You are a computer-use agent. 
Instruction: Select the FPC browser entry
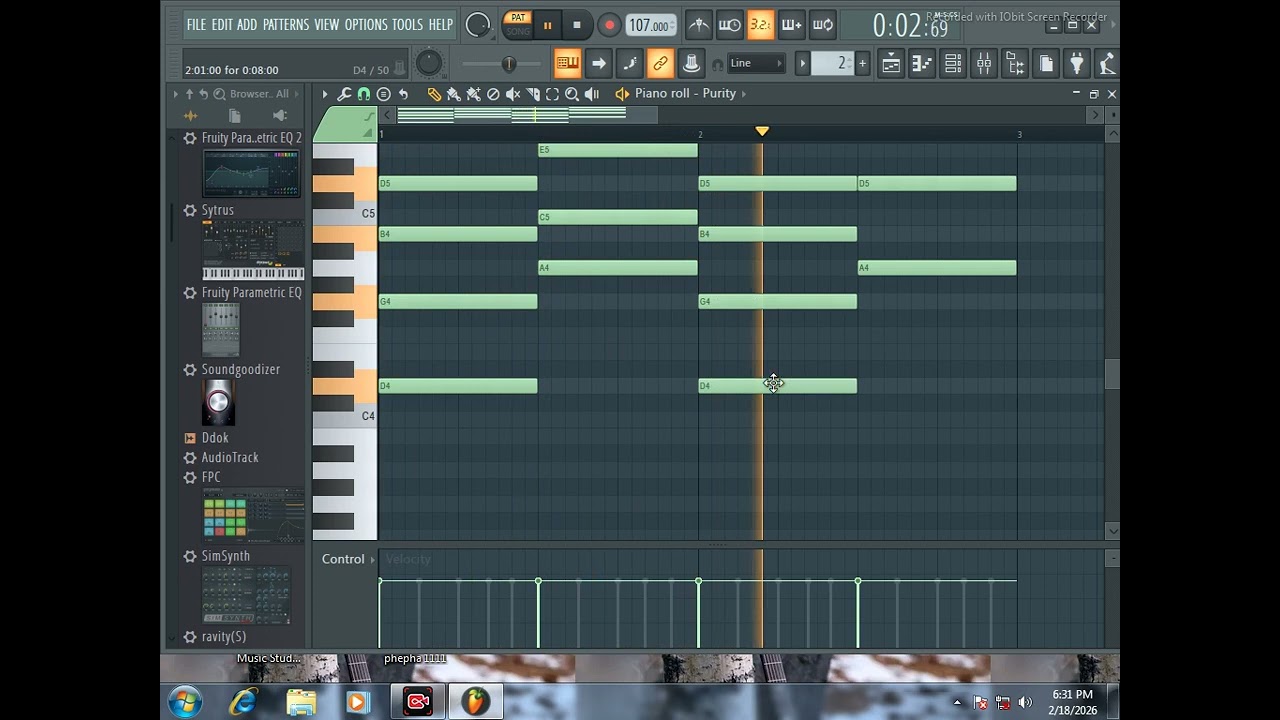211,477
